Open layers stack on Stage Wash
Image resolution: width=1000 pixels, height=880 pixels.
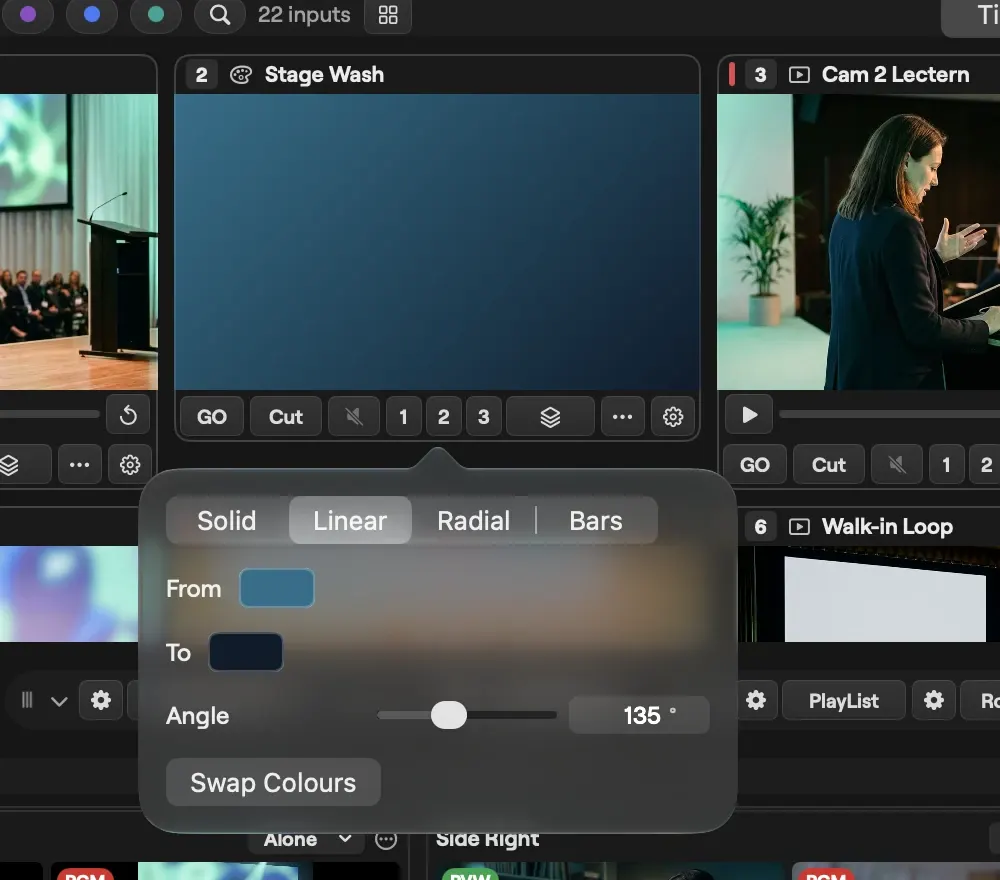click(550, 416)
